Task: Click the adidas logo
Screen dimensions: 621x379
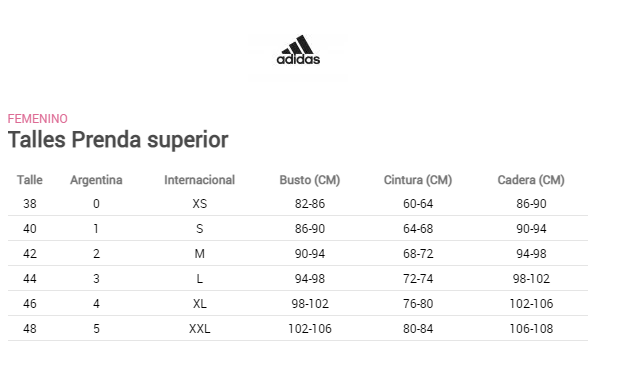Action: coord(298,50)
